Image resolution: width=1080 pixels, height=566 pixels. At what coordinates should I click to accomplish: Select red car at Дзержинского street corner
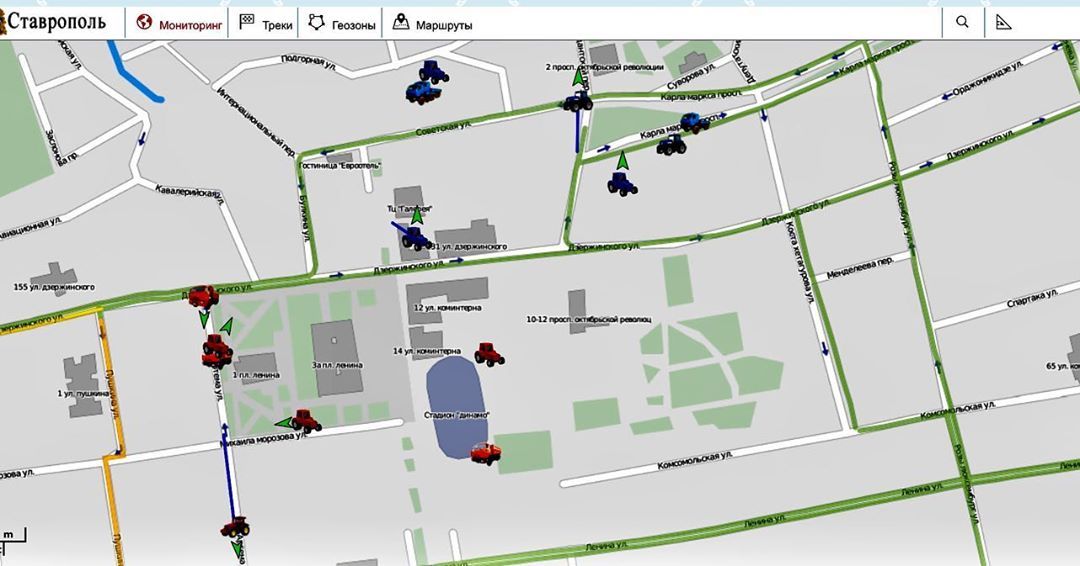[x=203, y=295]
